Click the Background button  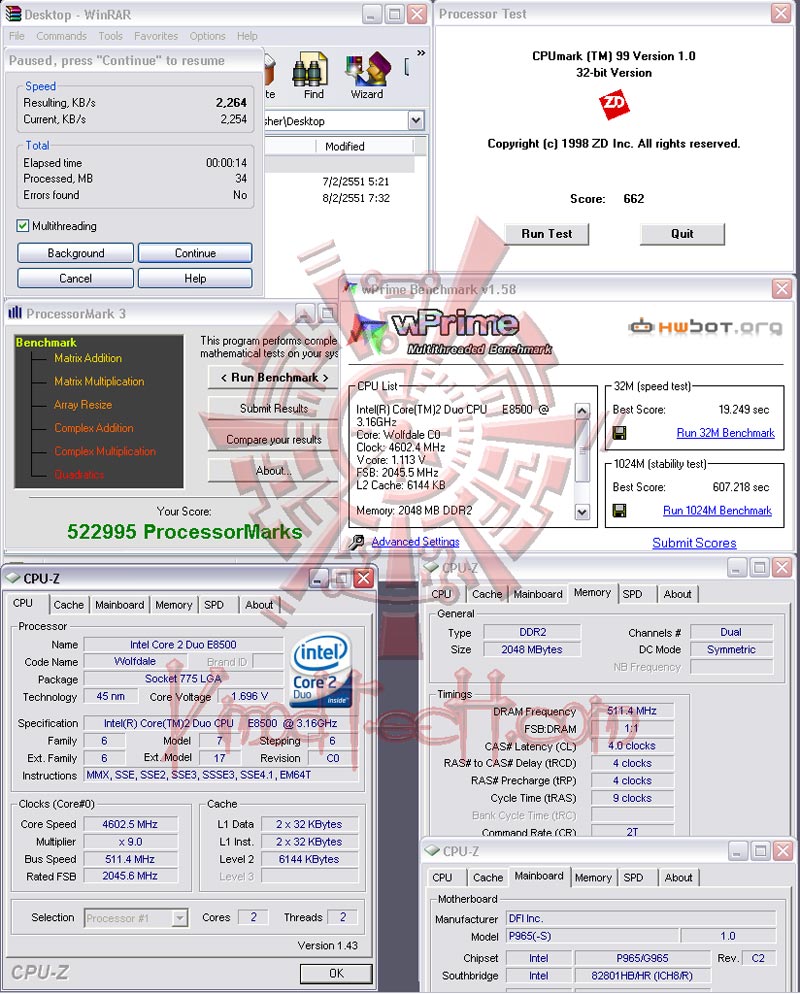click(x=75, y=253)
